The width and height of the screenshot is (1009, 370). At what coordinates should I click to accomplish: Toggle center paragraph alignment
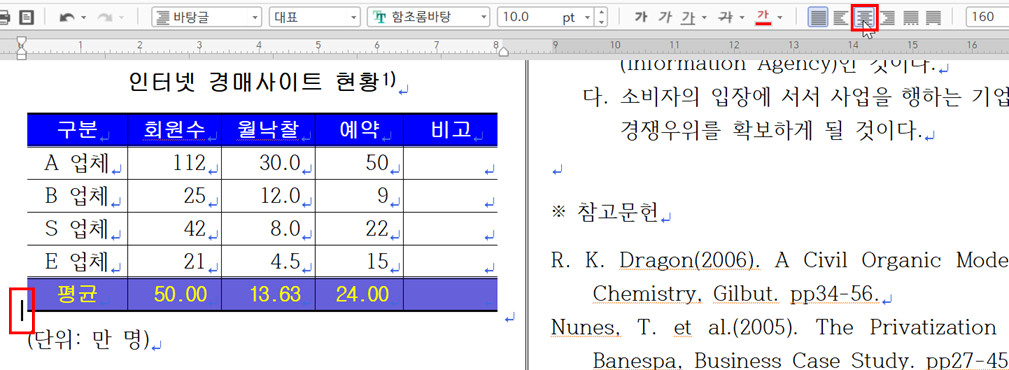click(864, 17)
